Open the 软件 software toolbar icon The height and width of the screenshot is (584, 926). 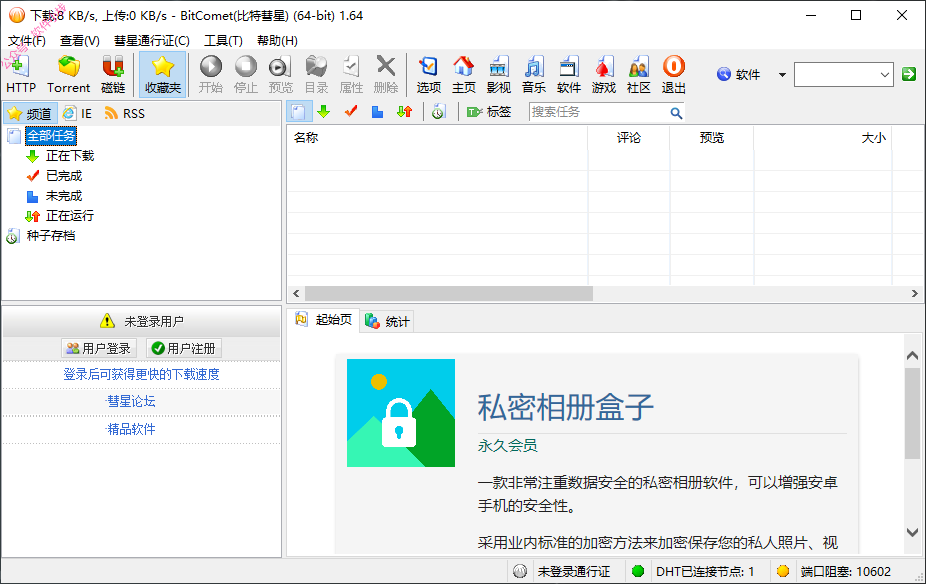(569, 74)
